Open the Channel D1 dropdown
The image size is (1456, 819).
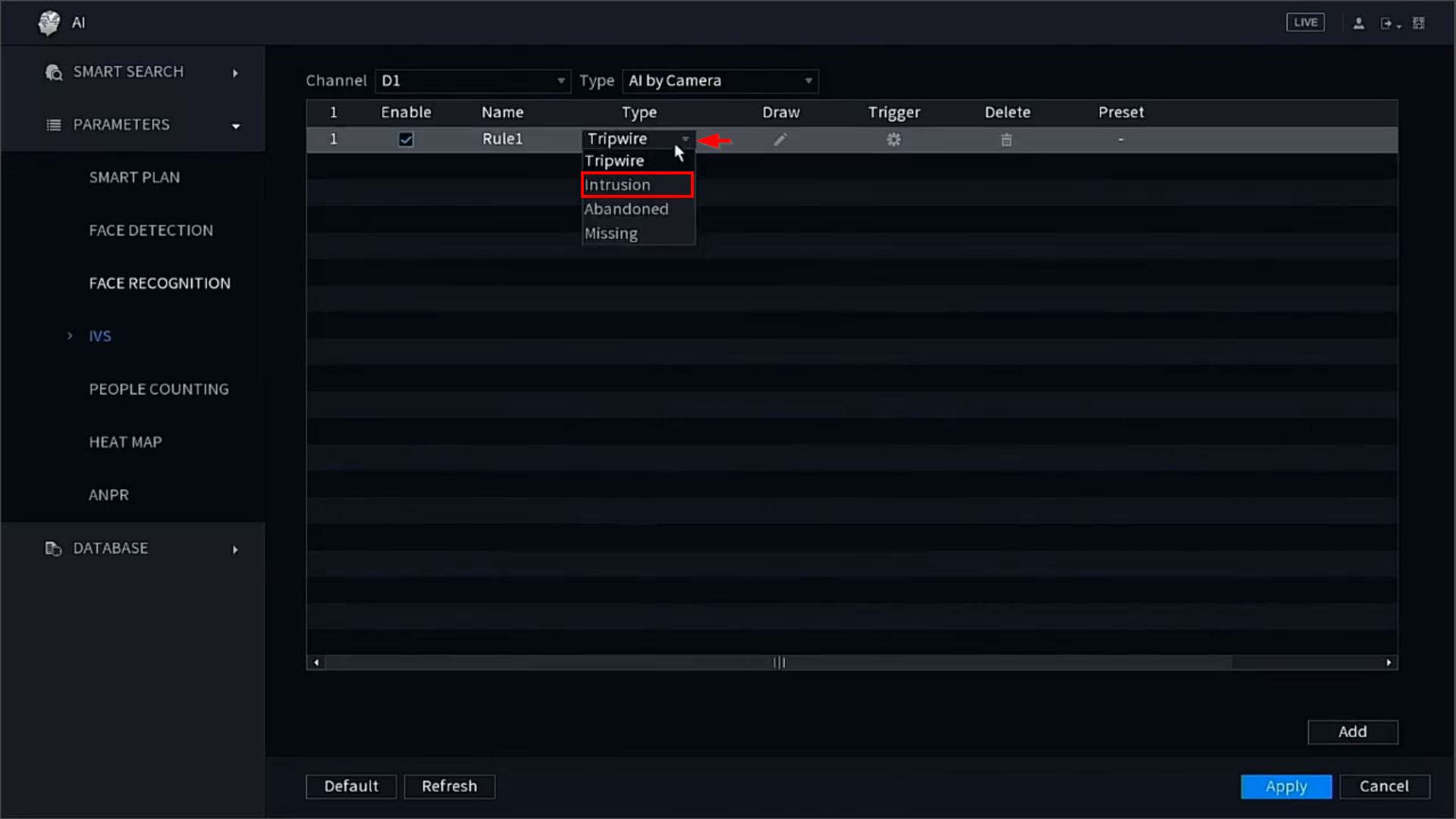coord(472,81)
